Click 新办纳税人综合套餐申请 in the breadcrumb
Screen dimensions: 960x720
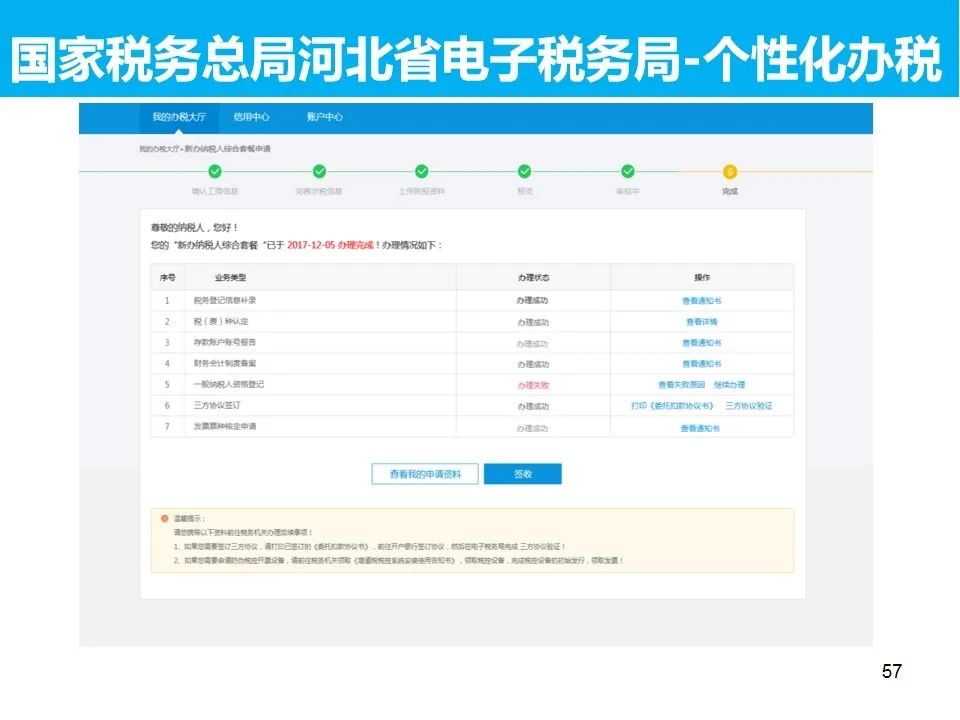228,149
